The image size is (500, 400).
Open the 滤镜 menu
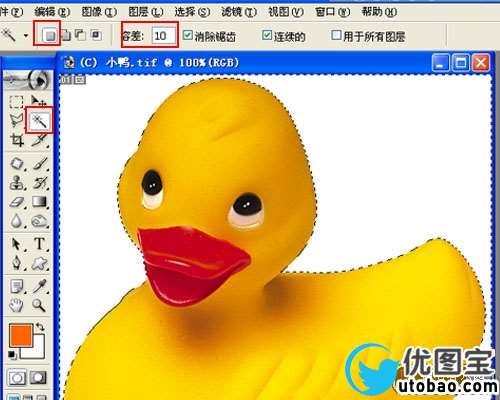pyautogui.click(x=239, y=12)
